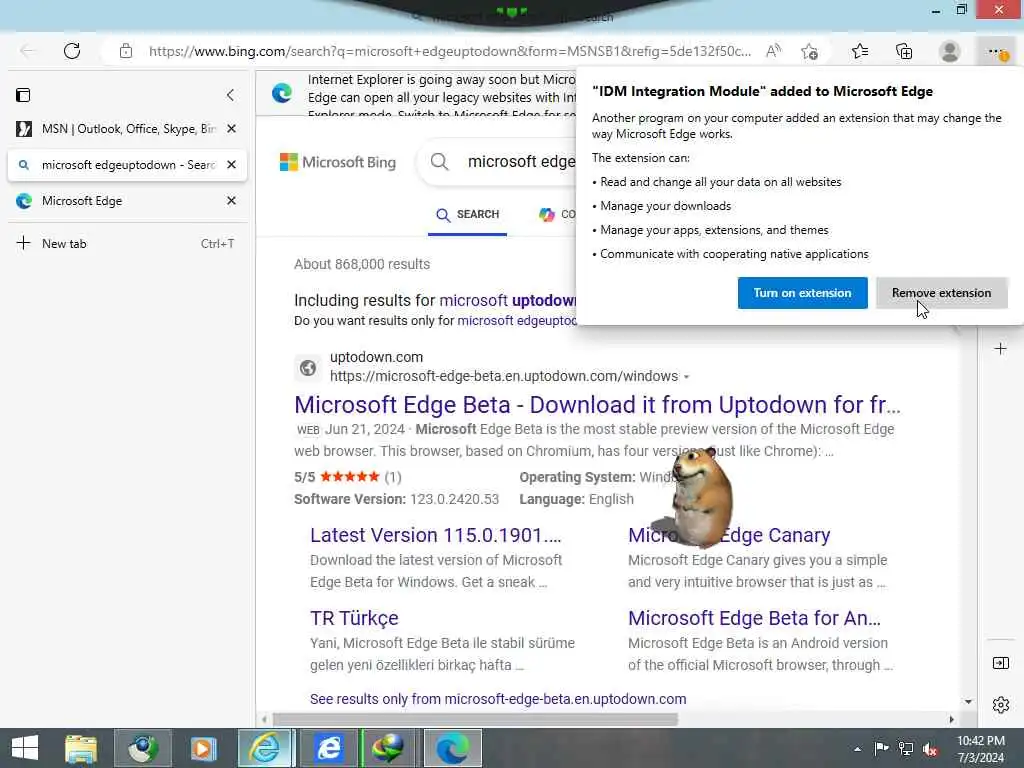Expand the uptodown.com URL dropdown arrow
This screenshot has width=1024, height=768.
(x=686, y=377)
